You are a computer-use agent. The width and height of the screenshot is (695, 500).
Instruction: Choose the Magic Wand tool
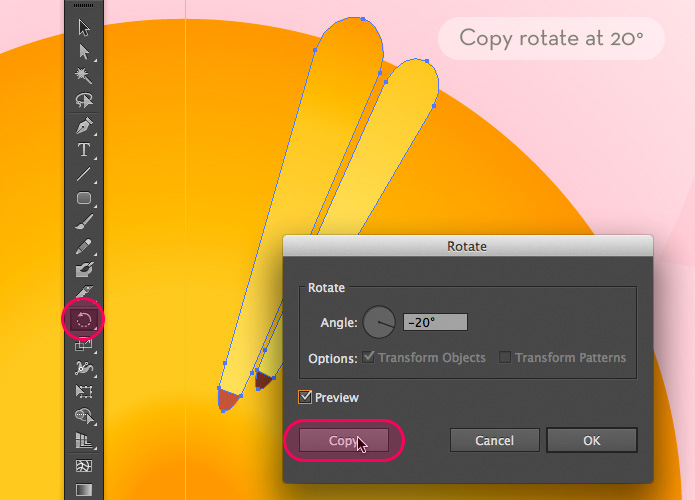pyautogui.click(x=83, y=76)
